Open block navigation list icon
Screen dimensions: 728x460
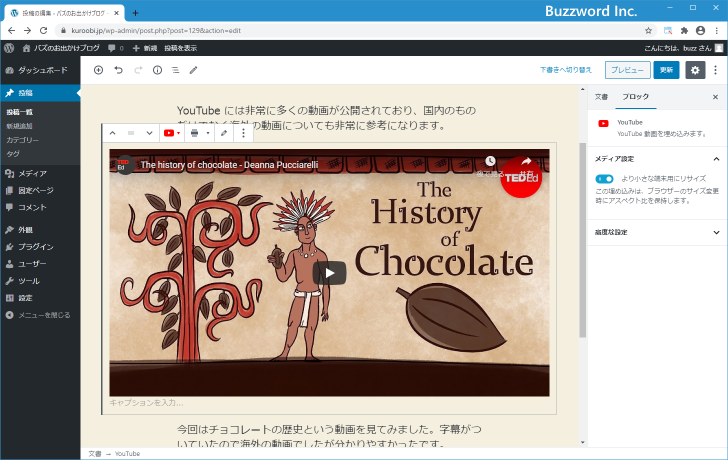[176, 70]
